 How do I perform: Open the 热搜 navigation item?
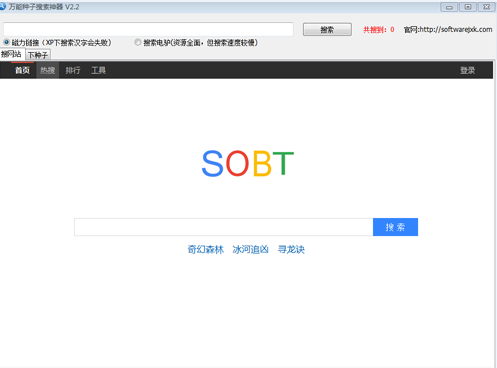[x=48, y=70]
